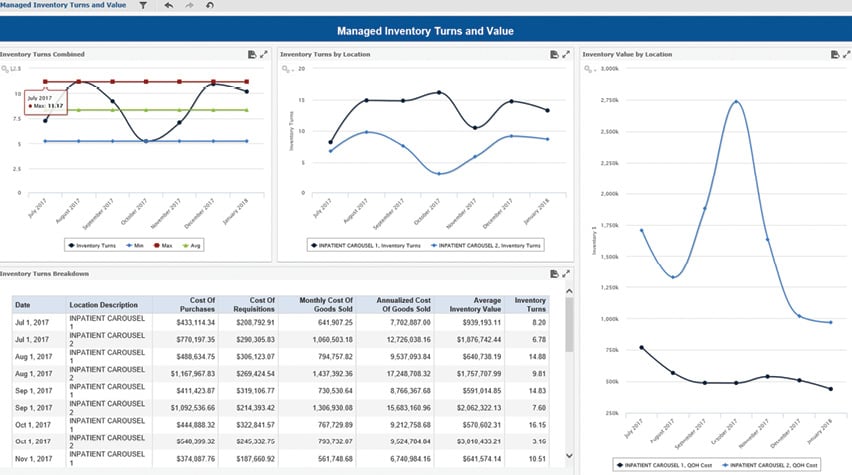
Task: Open zoom dropdown on Inventory Turns by Location
Action: tap(289, 69)
